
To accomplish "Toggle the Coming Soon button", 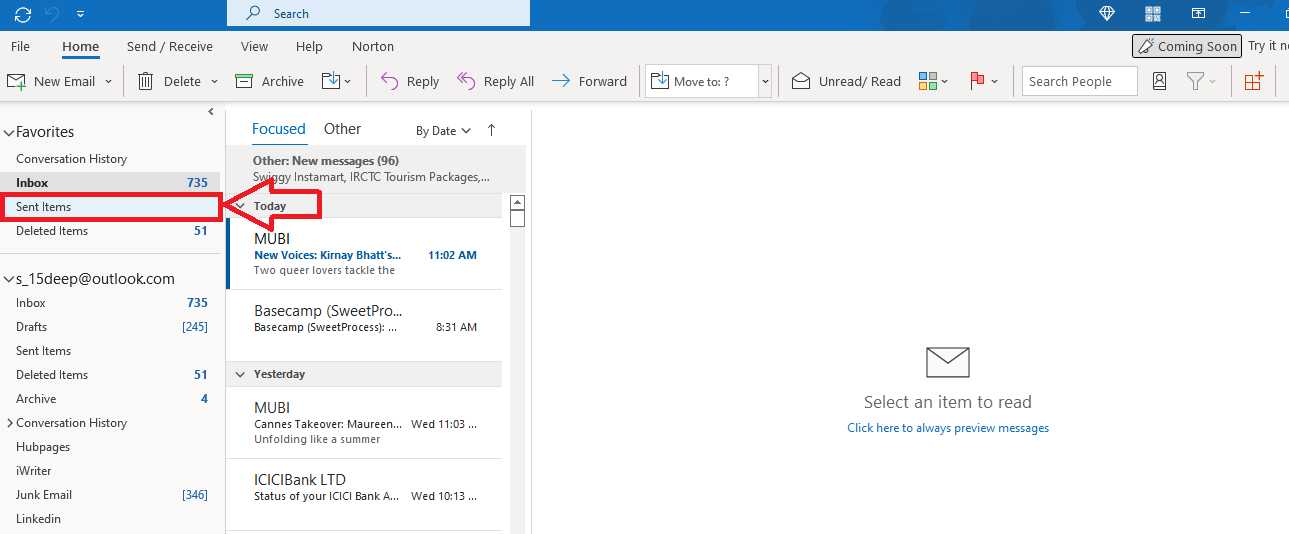I will coord(1187,46).
